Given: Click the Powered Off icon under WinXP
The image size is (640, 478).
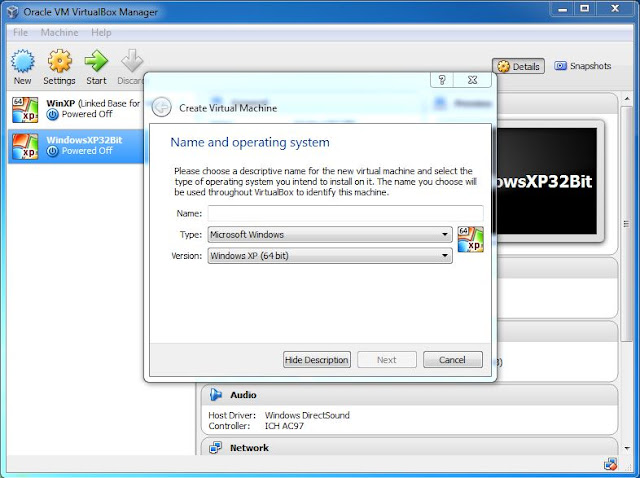Looking at the screenshot, I should (x=52, y=115).
